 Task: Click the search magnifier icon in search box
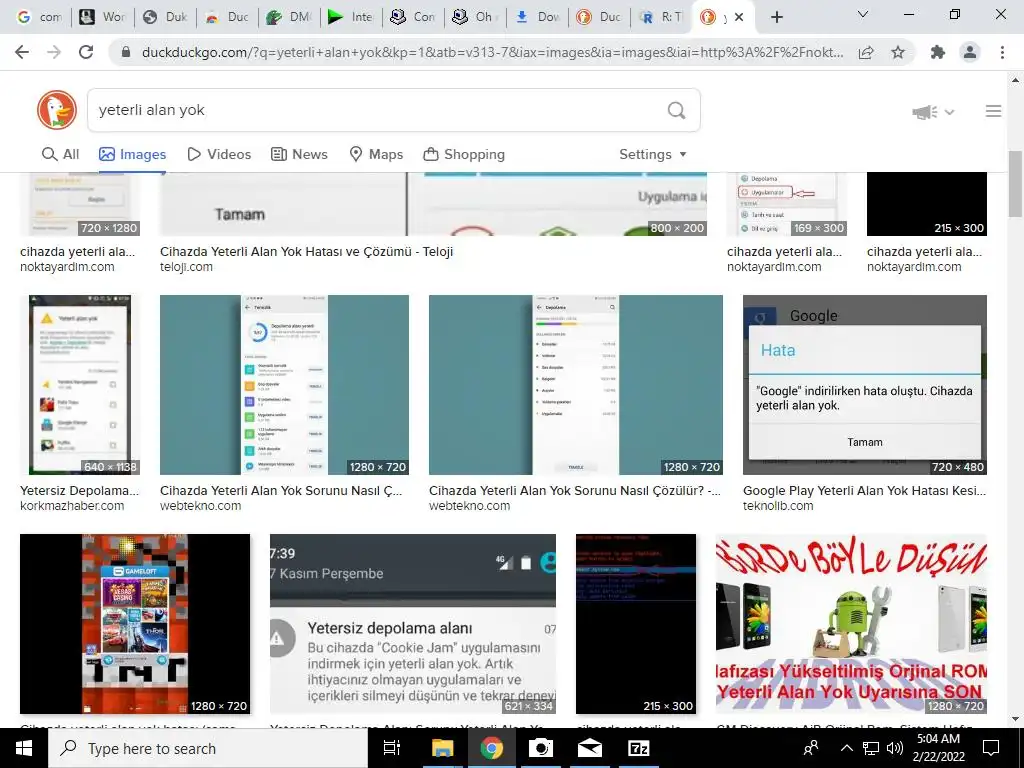(x=677, y=110)
